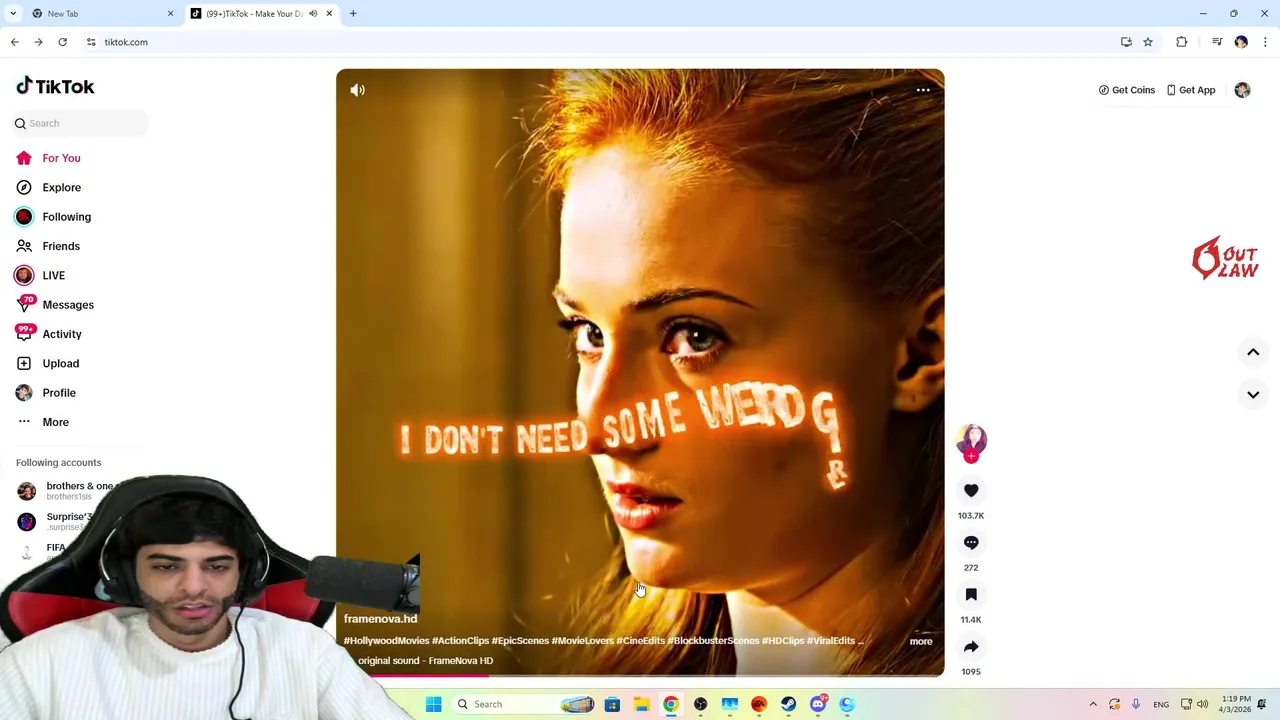Click the Get Coins link
Image resolution: width=1280 pixels, height=720 pixels.
pyautogui.click(x=1126, y=90)
